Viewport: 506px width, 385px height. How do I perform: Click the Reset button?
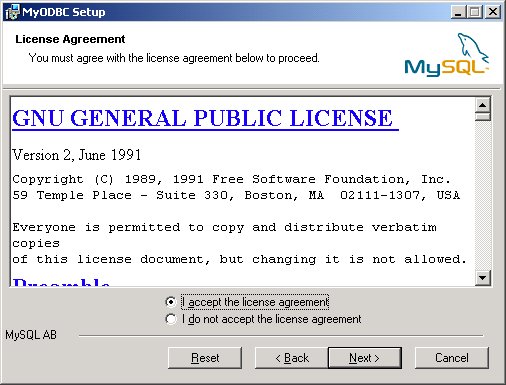click(x=205, y=358)
